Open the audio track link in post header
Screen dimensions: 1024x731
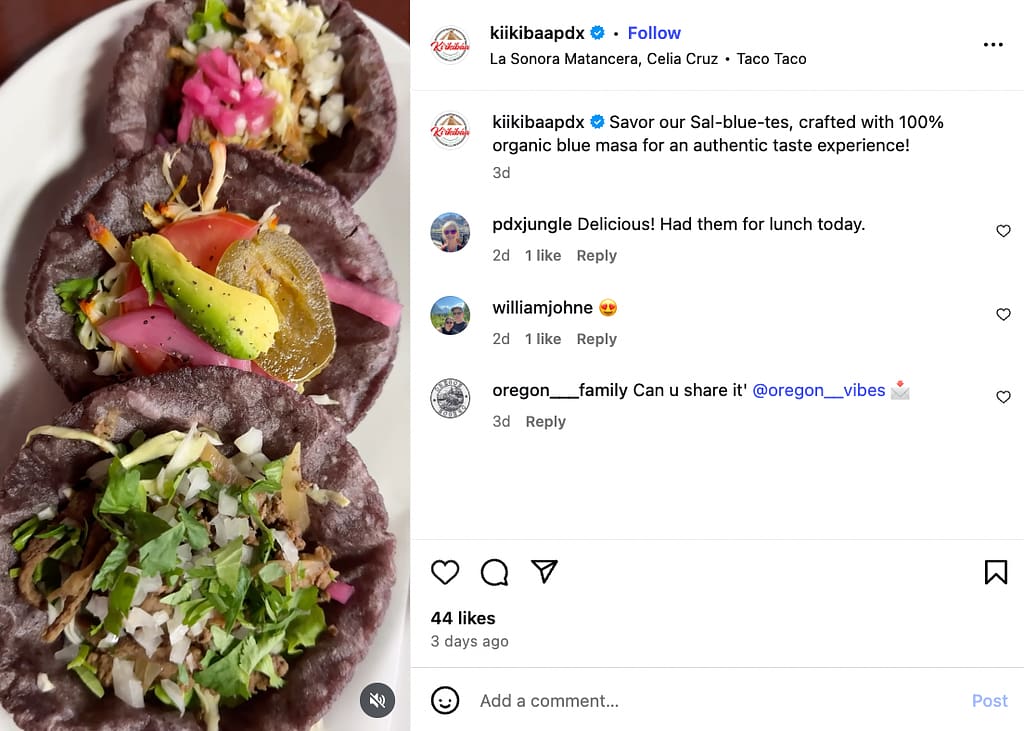click(x=603, y=59)
